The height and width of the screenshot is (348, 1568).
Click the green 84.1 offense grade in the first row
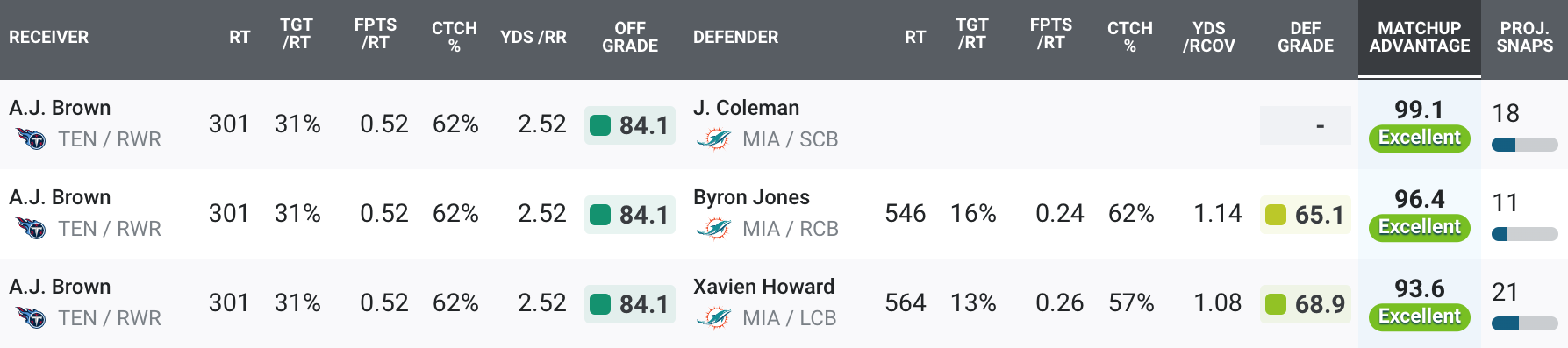click(x=630, y=125)
